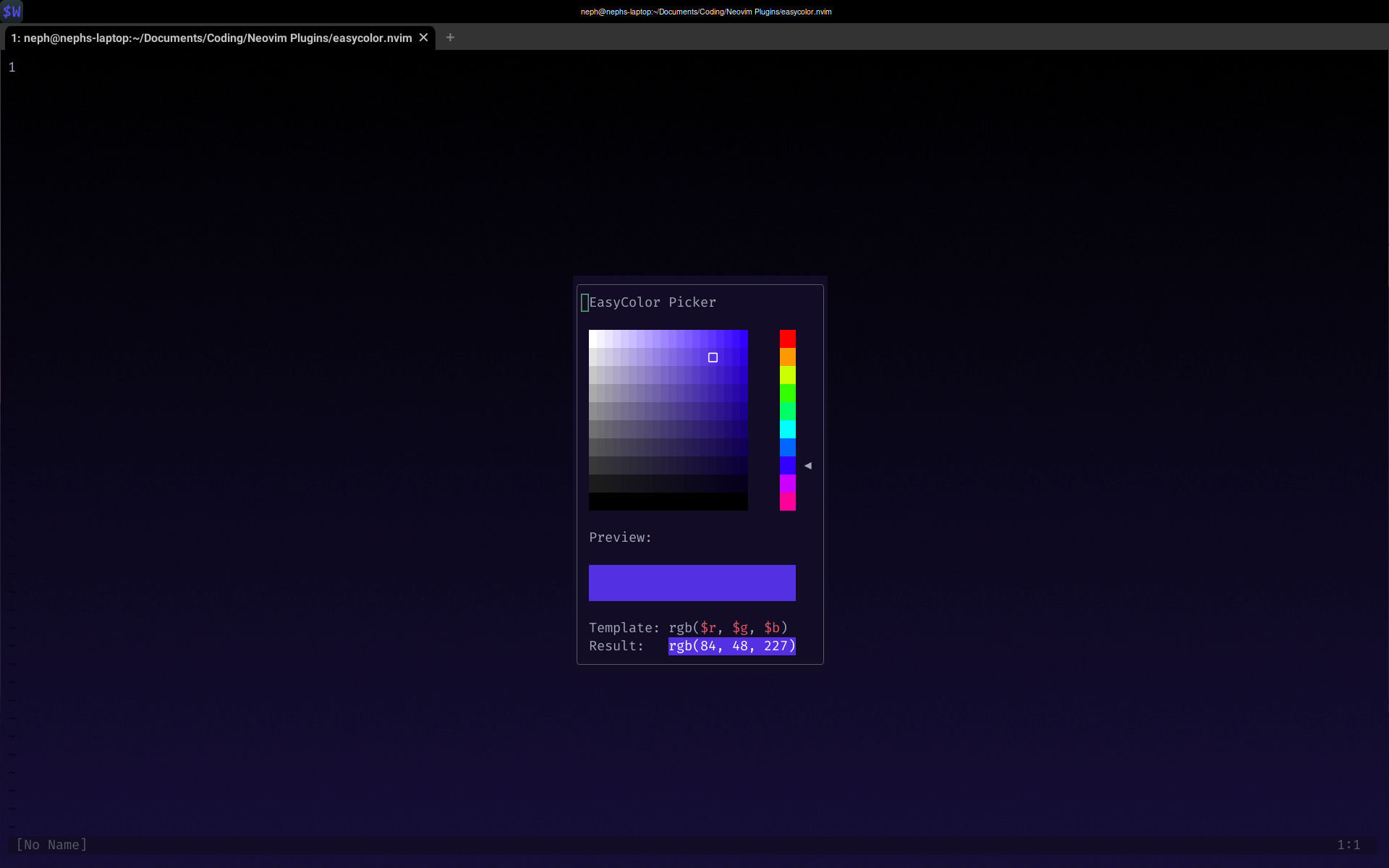Click the Preview color bar
1389x868 pixels.
(x=692, y=583)
